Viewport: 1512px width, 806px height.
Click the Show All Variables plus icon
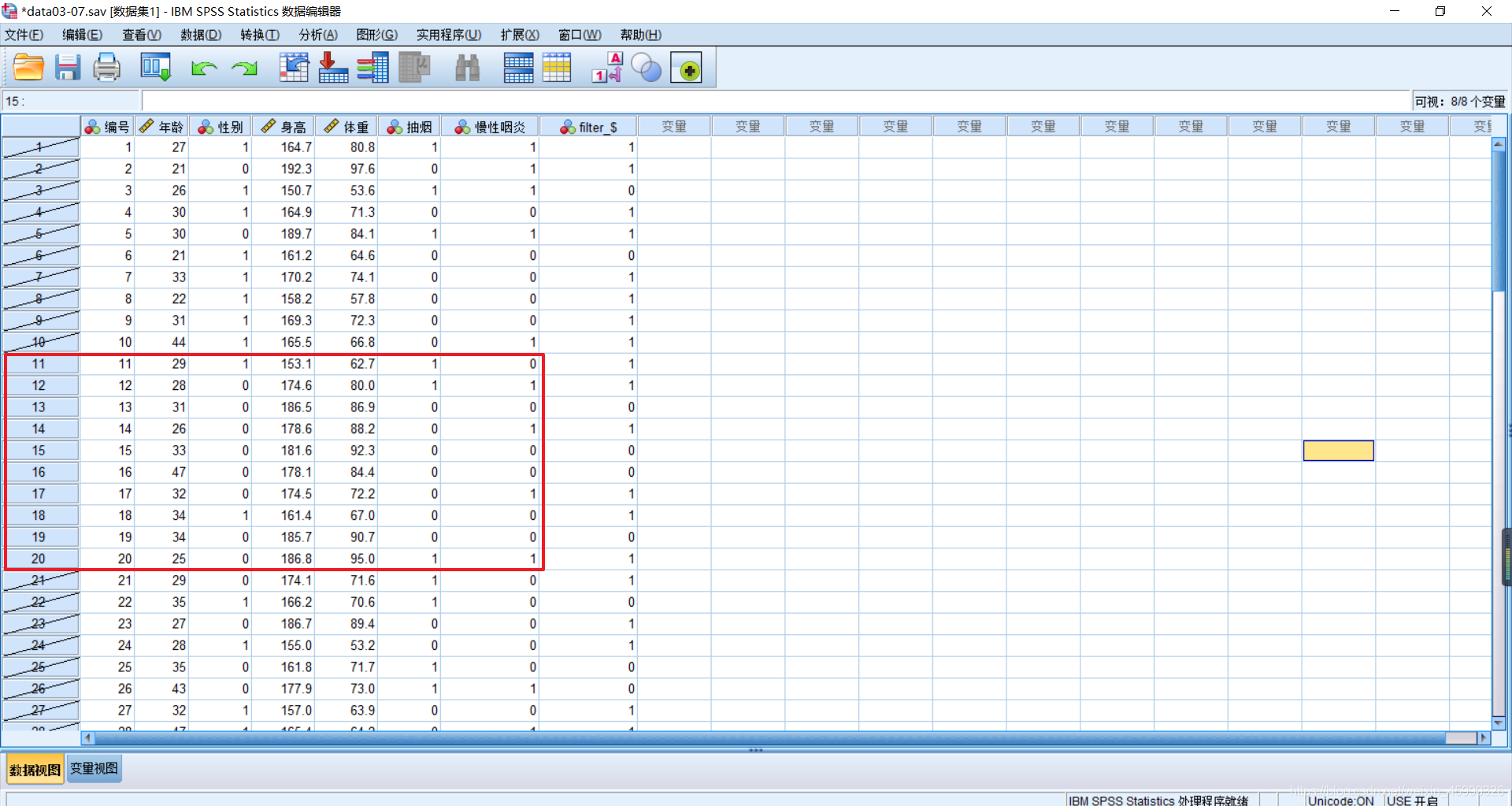point(687,68)
